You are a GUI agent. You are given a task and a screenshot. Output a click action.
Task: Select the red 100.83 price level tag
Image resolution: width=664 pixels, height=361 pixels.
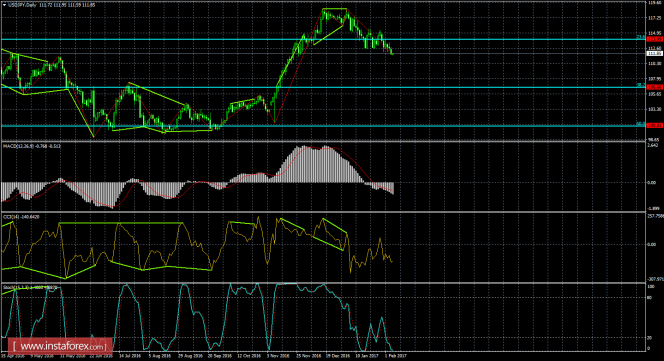tap(655, 125)
